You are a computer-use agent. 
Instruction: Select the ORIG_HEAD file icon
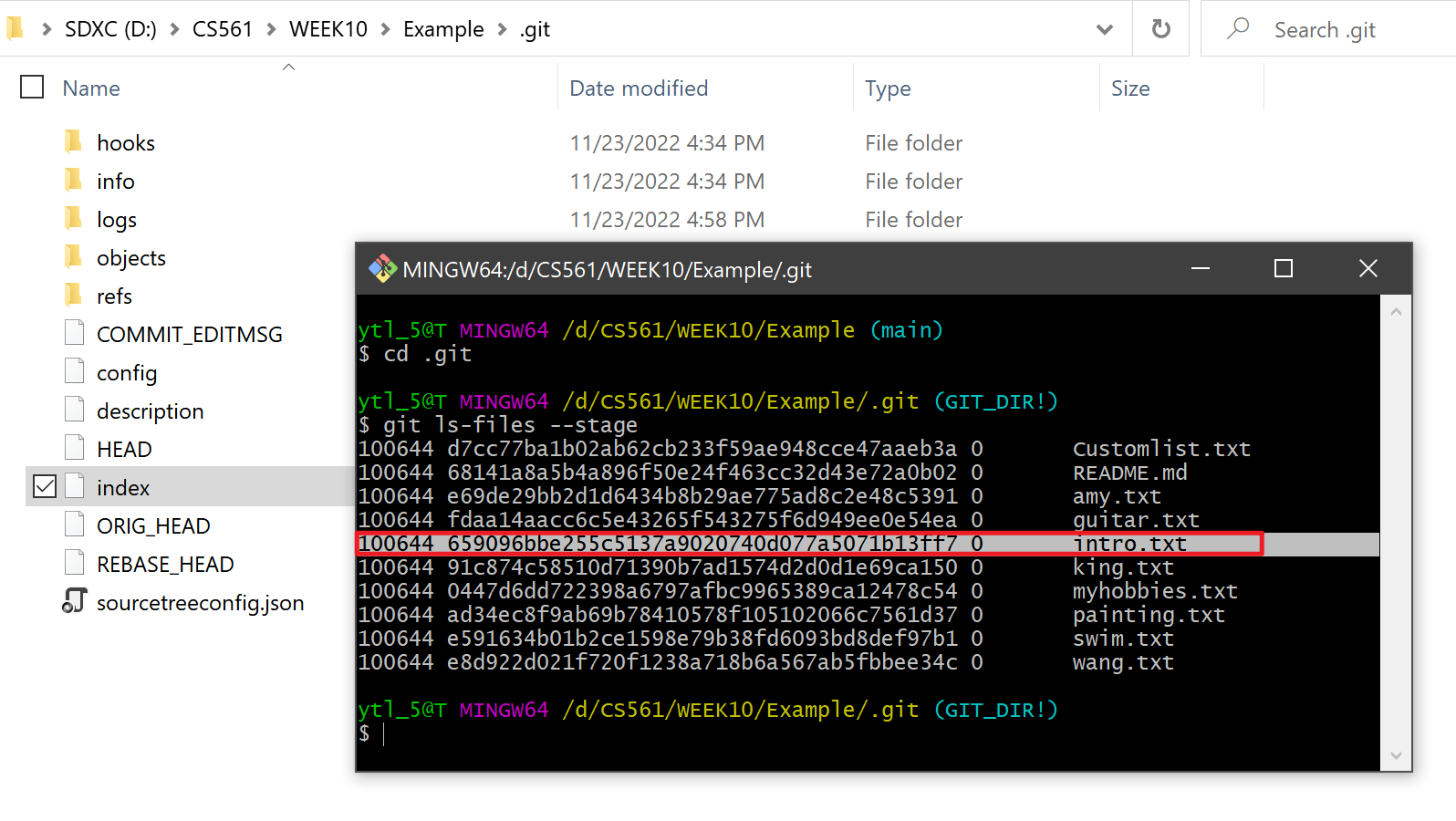(75, 525)
